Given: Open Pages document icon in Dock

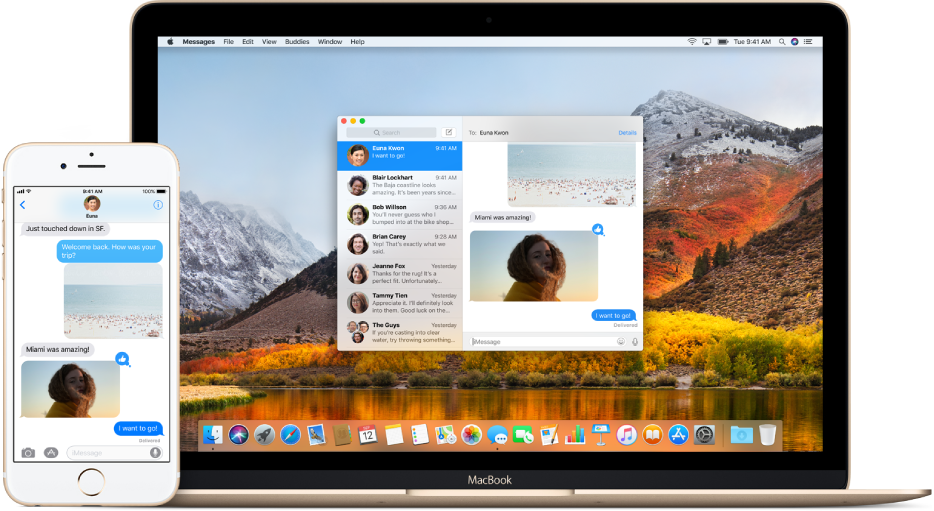Looking at the screenshot, I should (549, 435).
